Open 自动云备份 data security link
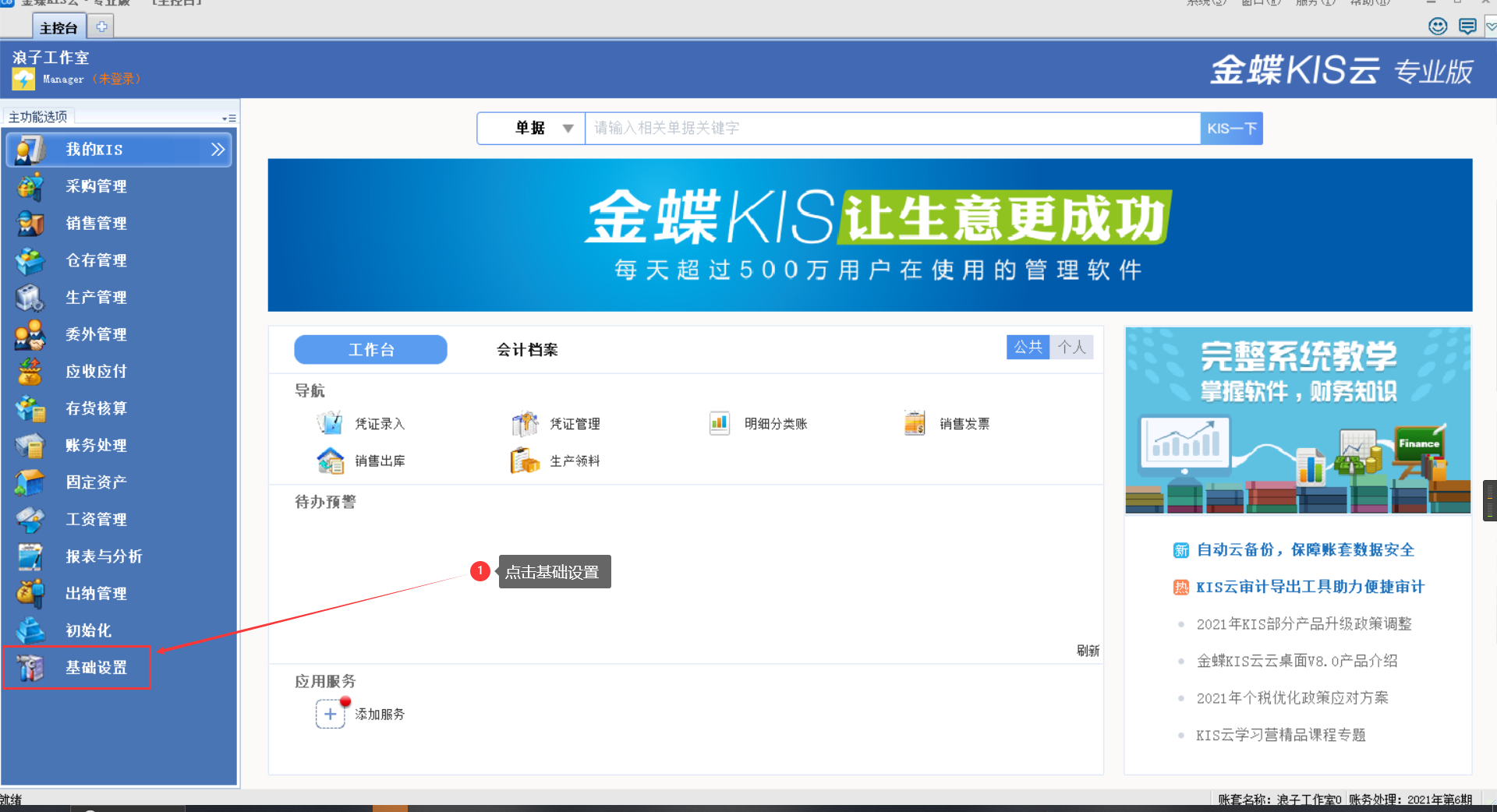The height and width of the screenshot is (812, 1497). pyautogui.click(x=1305, y=550)
